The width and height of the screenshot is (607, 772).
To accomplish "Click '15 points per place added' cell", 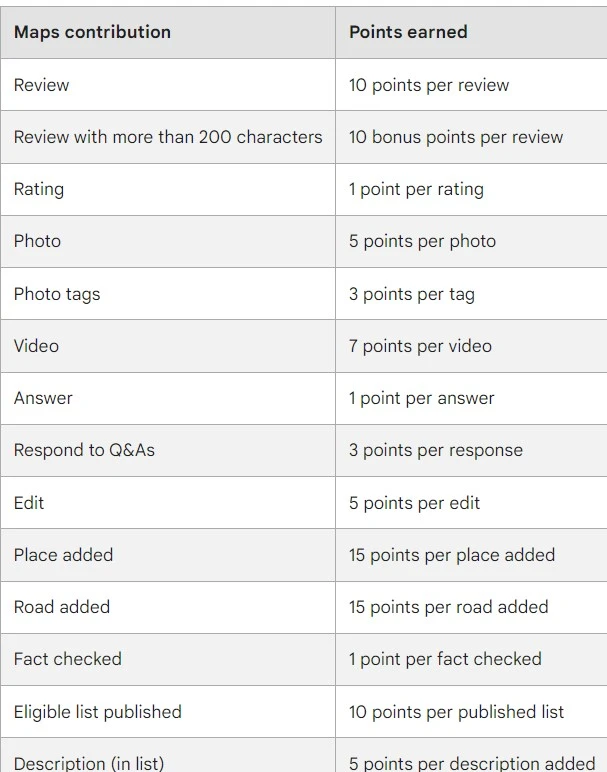I will coord(471,555).
